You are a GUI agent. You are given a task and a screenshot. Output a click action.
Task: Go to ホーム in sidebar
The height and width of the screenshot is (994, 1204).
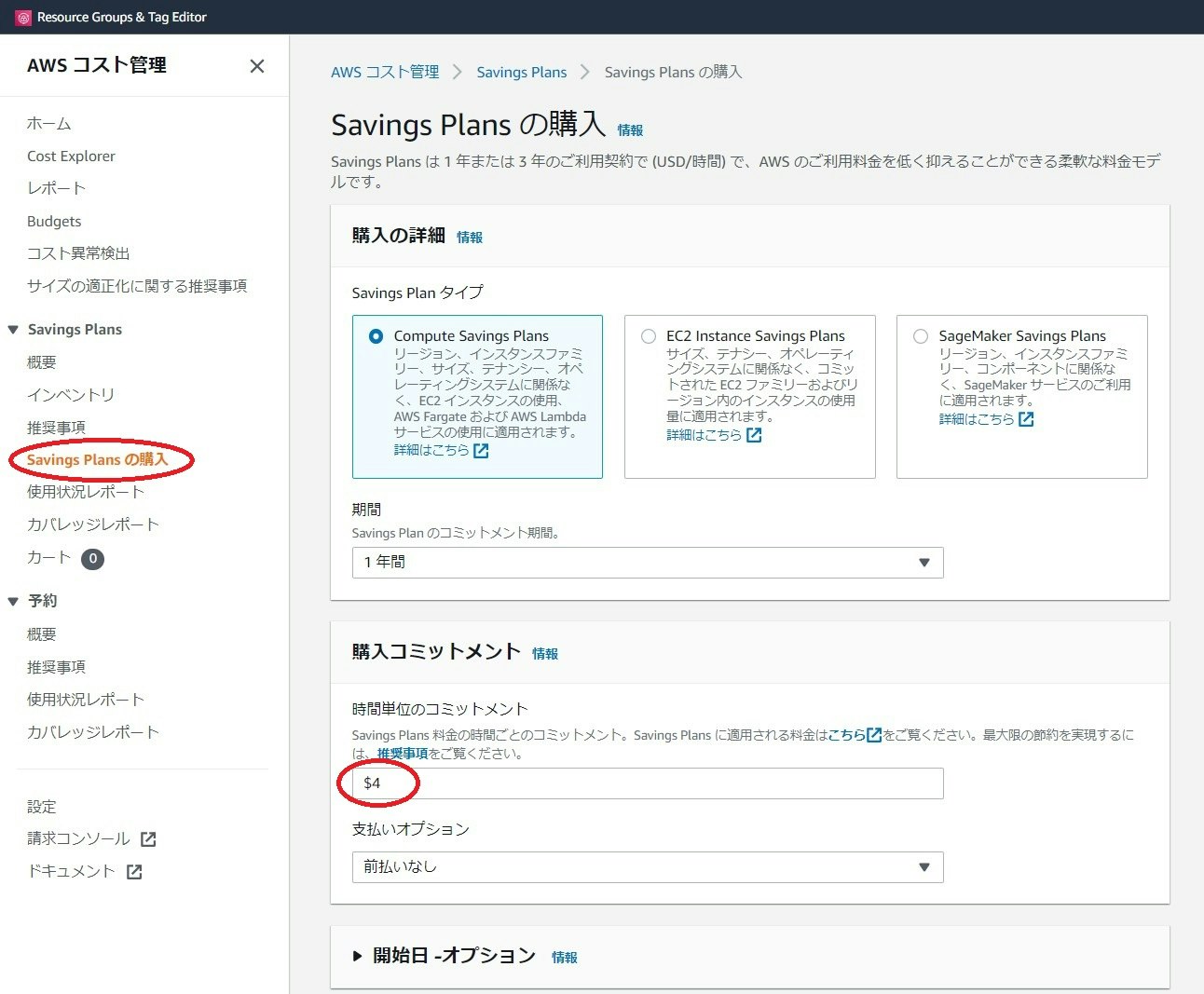pos(49,124)
